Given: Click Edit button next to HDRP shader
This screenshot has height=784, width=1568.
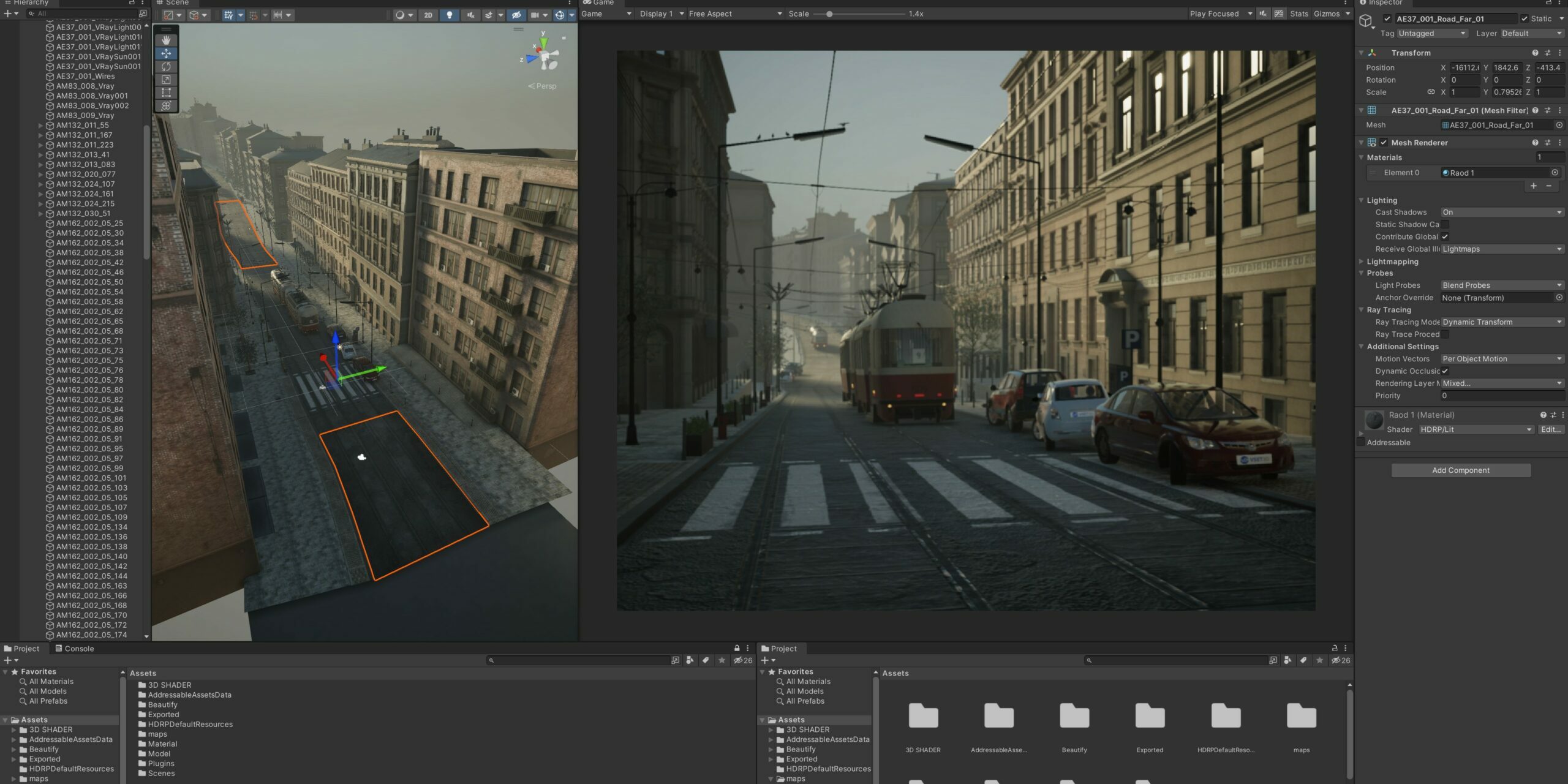Looking at the screenshot, I should 1548,429.
